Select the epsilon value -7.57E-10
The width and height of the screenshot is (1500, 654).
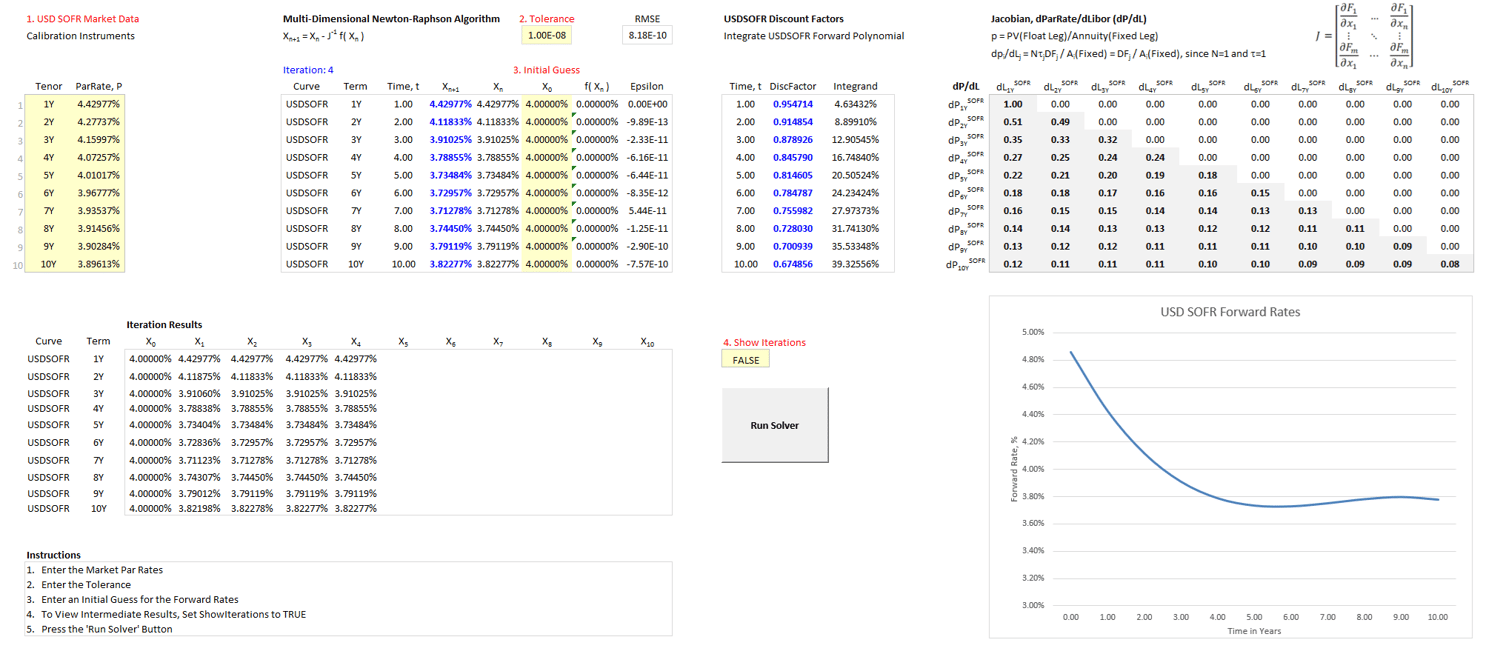[x=647, y=265]
